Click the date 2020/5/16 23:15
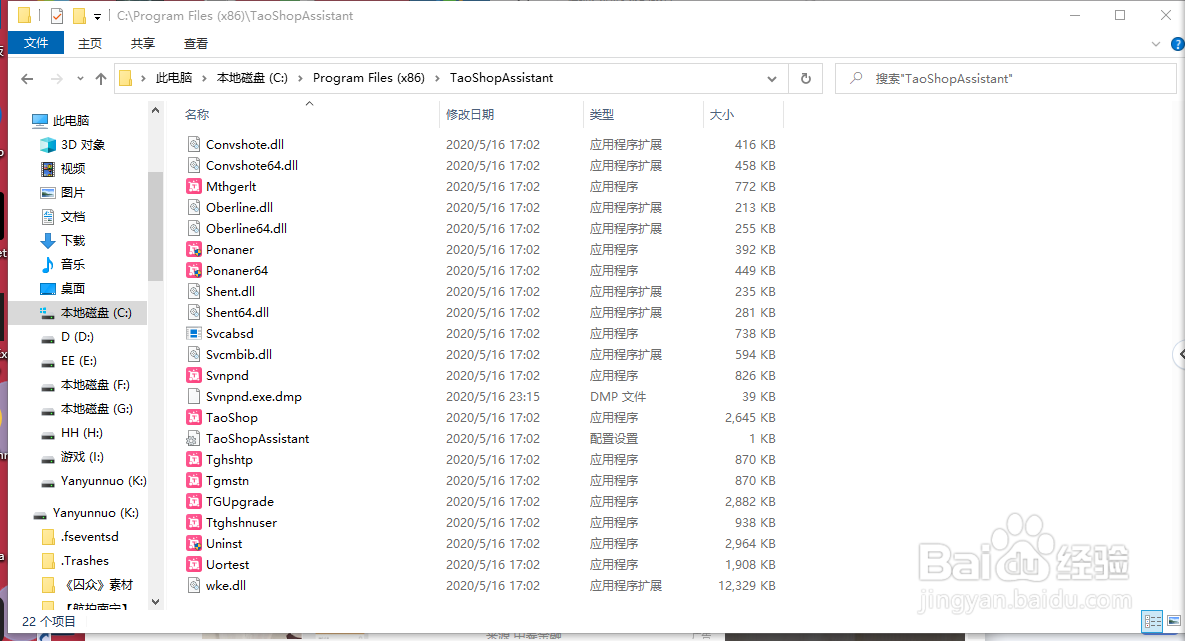This screenshot has height=641, width=1197. 492,397
